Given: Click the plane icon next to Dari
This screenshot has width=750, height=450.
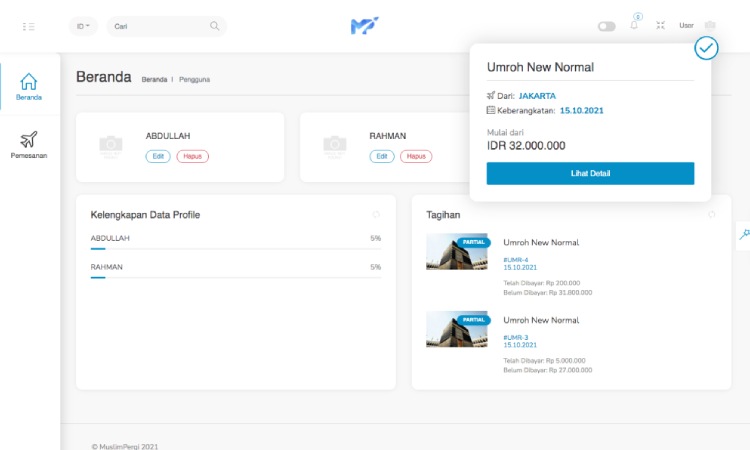Looking at the screenshot, I should (491, 96).
